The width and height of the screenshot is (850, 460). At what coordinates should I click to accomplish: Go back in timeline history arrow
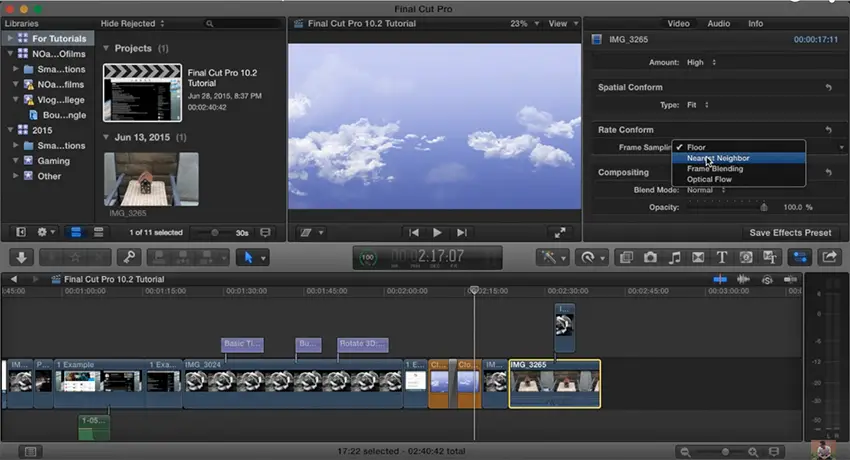click(x=14, y=280)
